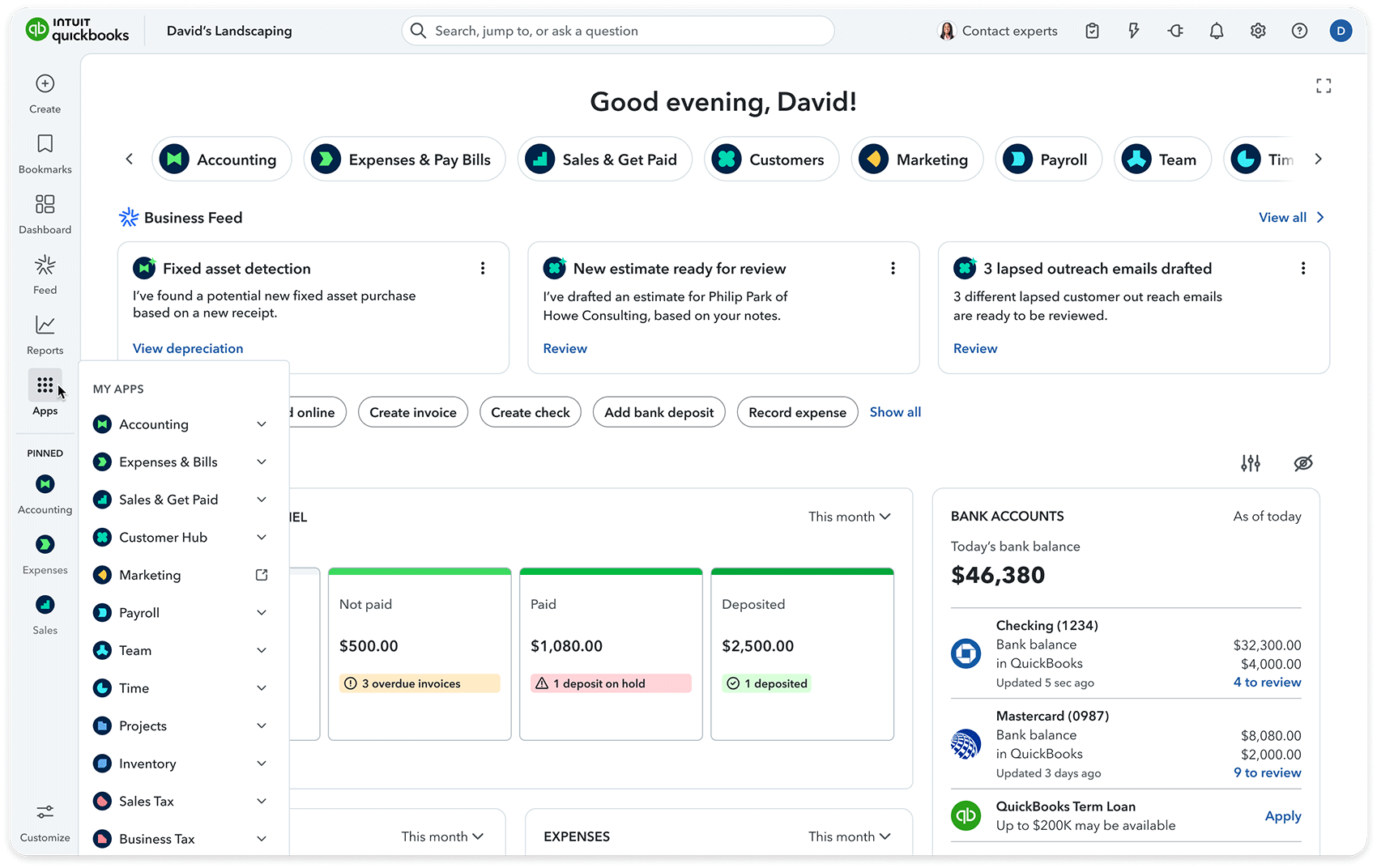
Task: Open the This month dropdown above the panel
Action: [849, 516]
